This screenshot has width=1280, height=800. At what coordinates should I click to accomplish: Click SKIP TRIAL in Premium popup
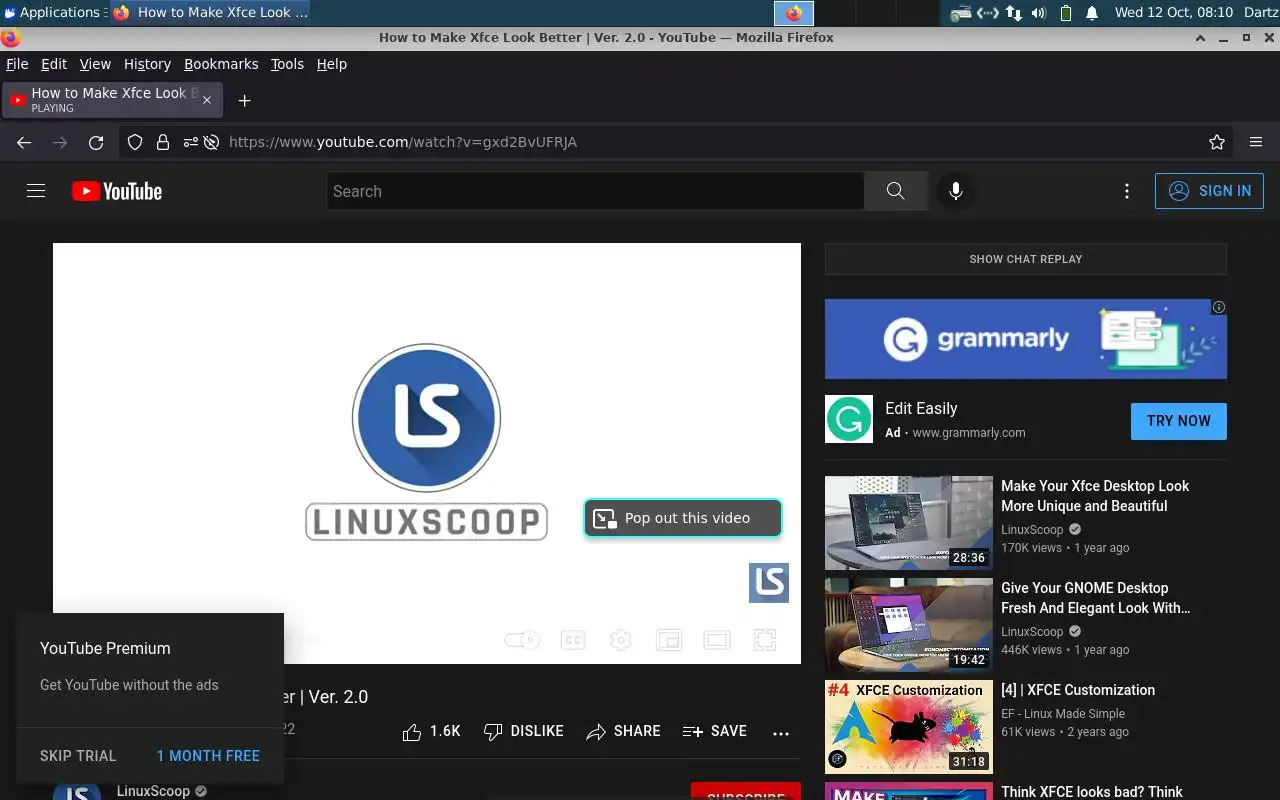78,756
